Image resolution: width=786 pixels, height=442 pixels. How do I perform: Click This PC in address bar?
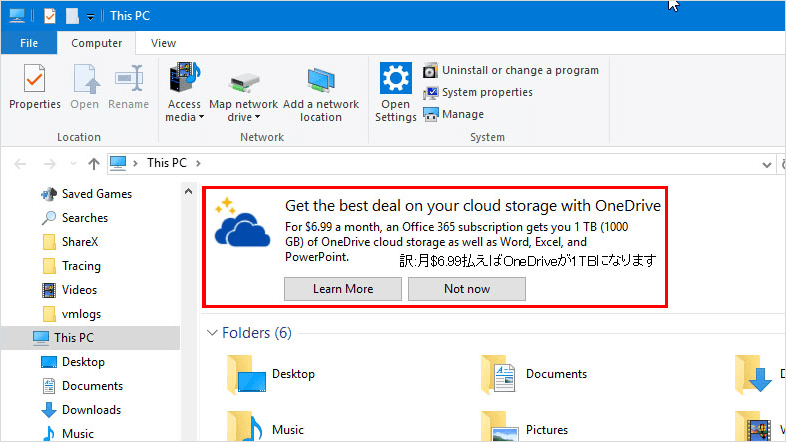coord(166,163)
